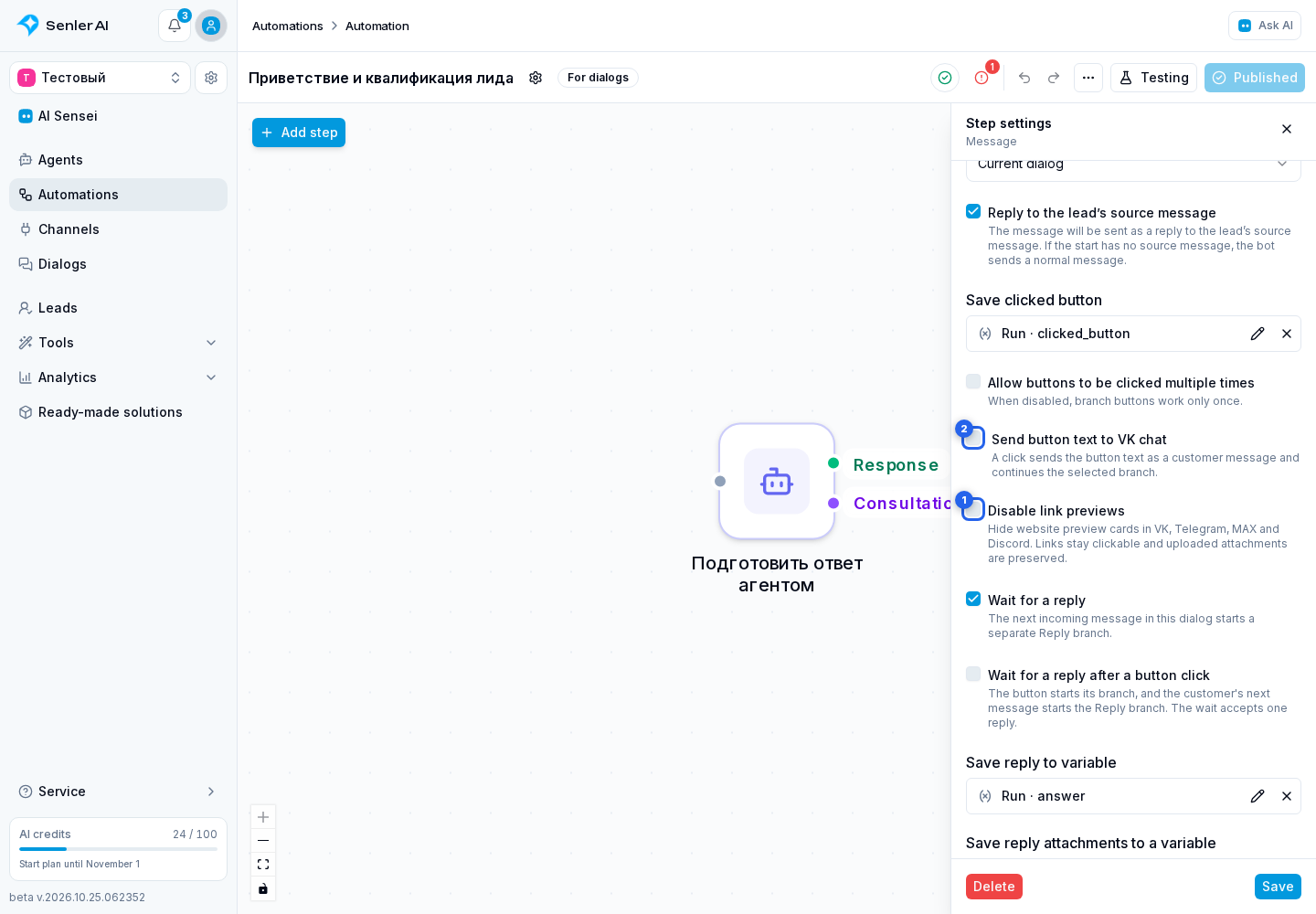Uncheck Wait for a reply
Screen dimensions: 1316x914
tap(973, 599)
